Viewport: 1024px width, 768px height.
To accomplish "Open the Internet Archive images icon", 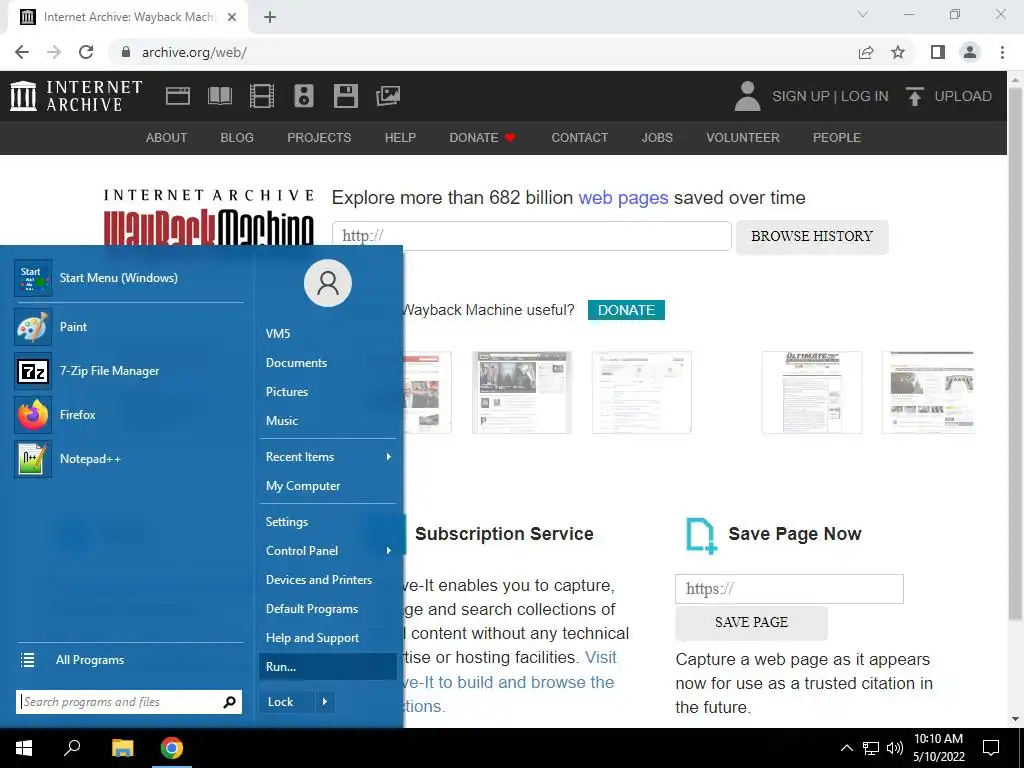I will coord(388,96).
